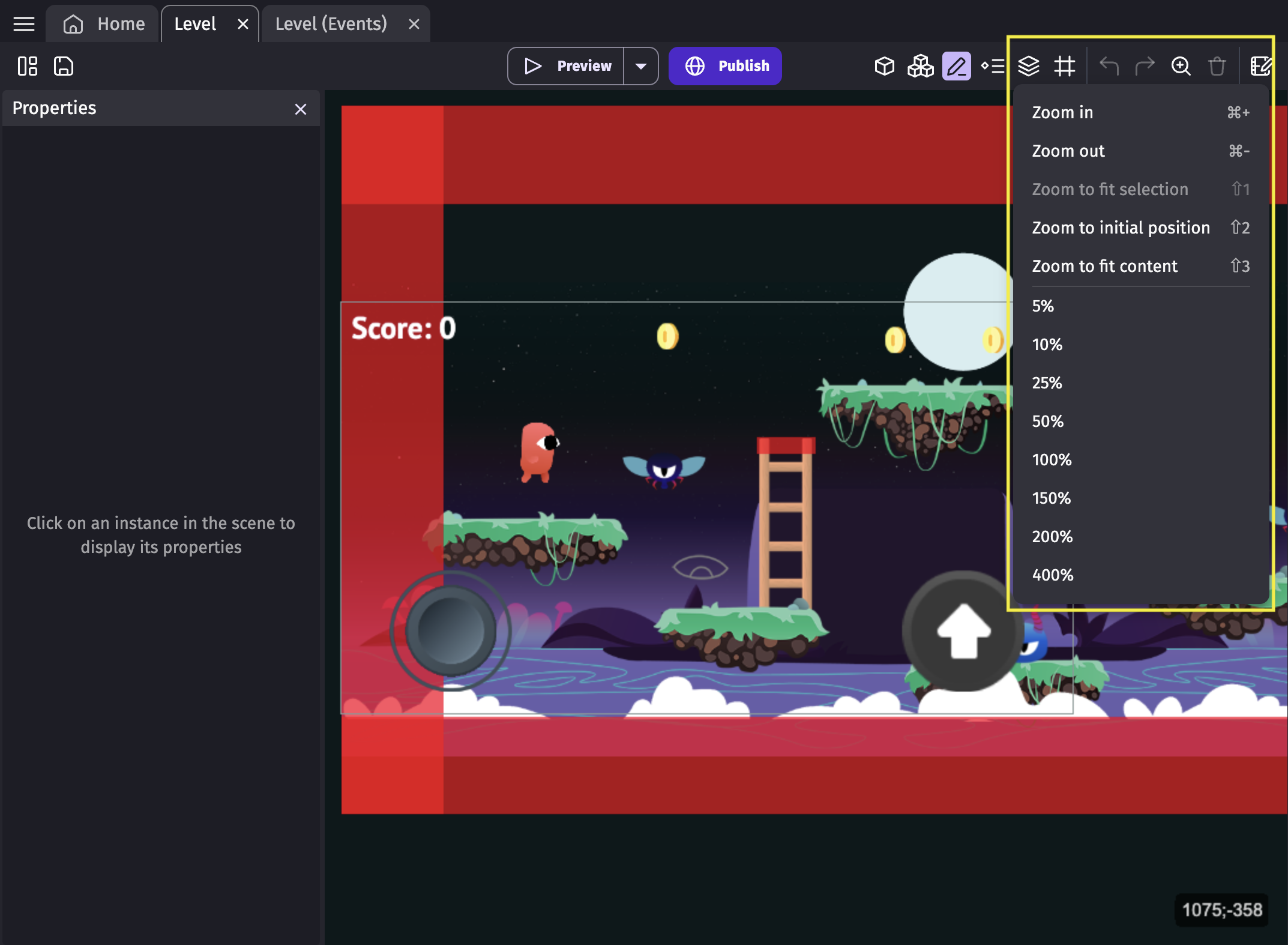Open the objects list cube icon

pyautogui.click(x=884, y=66)
